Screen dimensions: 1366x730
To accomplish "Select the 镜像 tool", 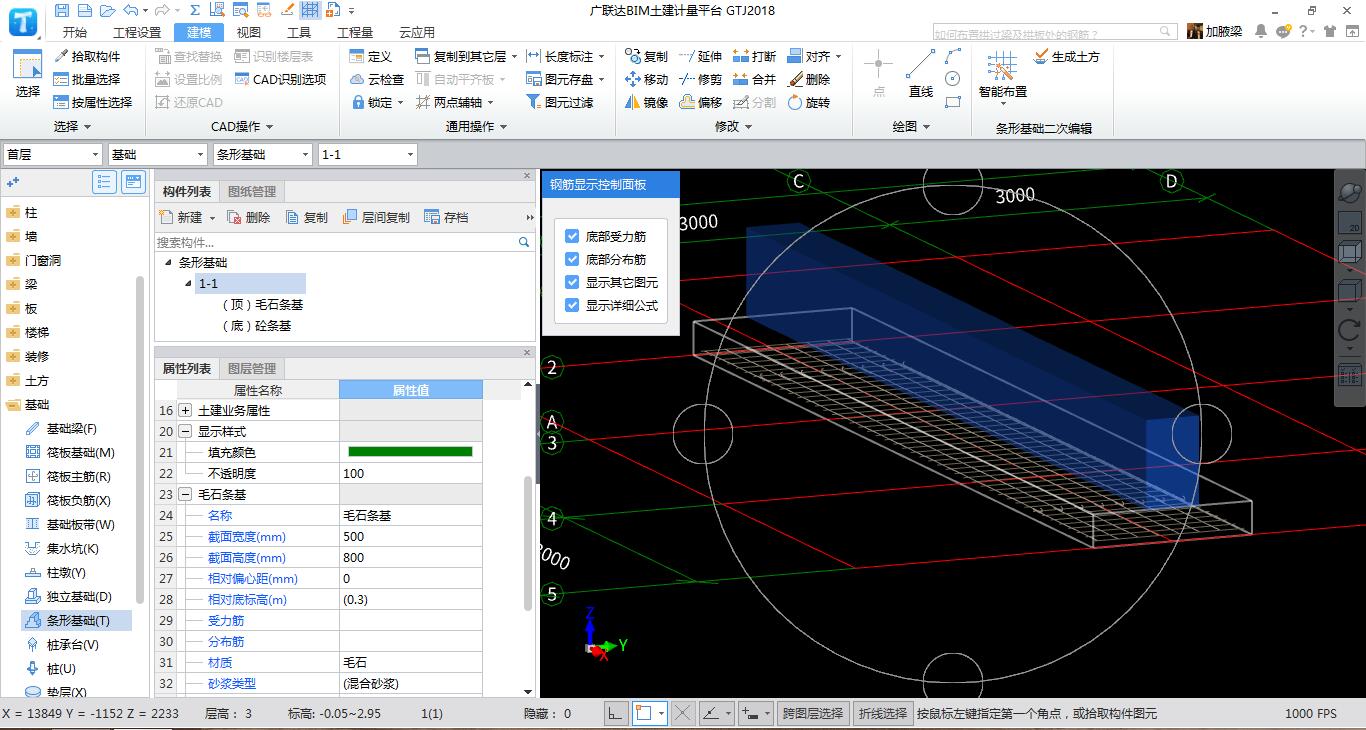I will point(646,102).
